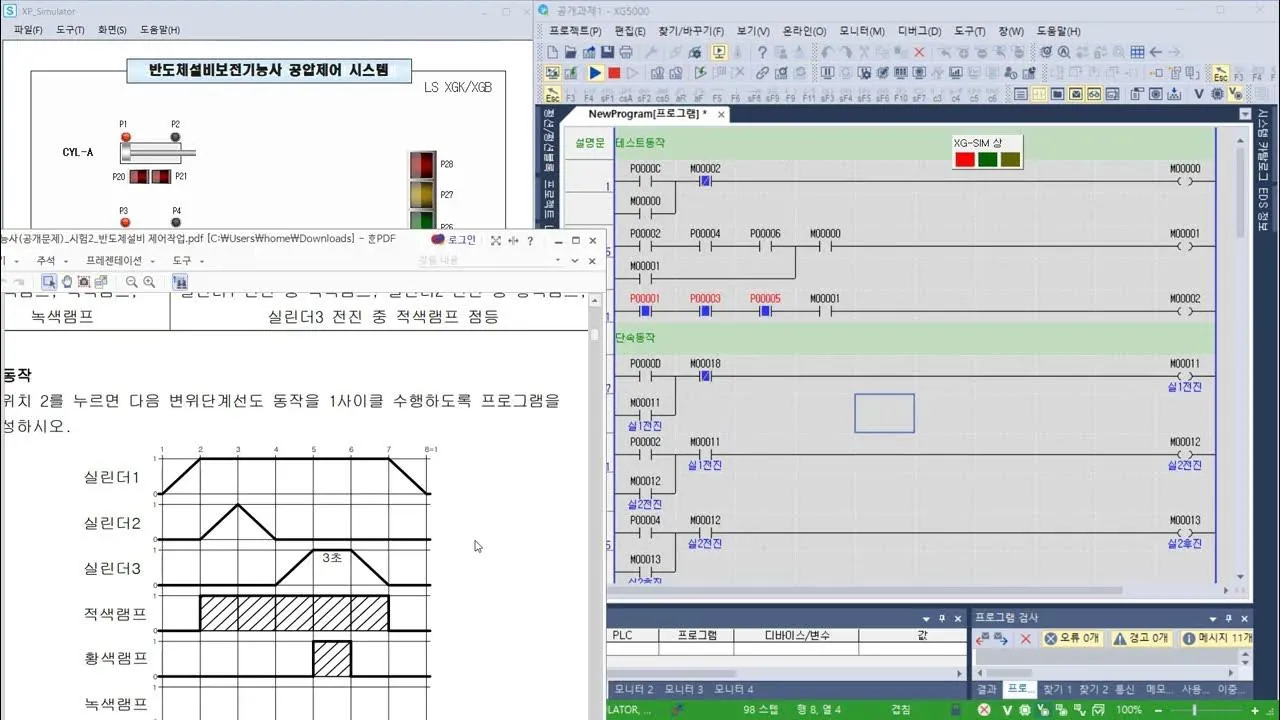Image resolution: width=1280 pixels, height=720 pixels.
Task: Click the V verify icon in ladder toolbar
Action: click(x=1199, y=93)
